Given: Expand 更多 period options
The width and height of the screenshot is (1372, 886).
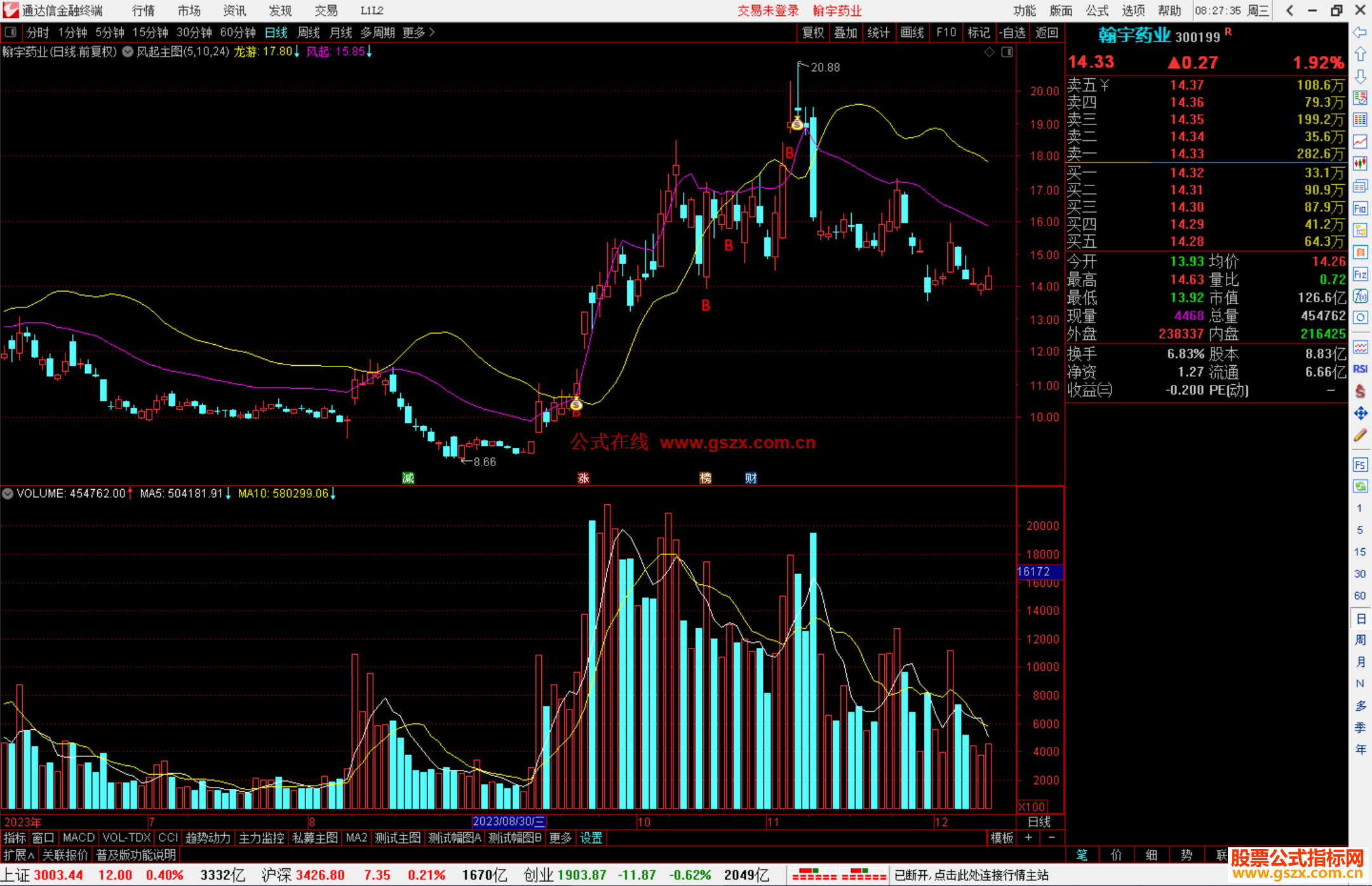Looking at the screenshot, I should 419,32.
